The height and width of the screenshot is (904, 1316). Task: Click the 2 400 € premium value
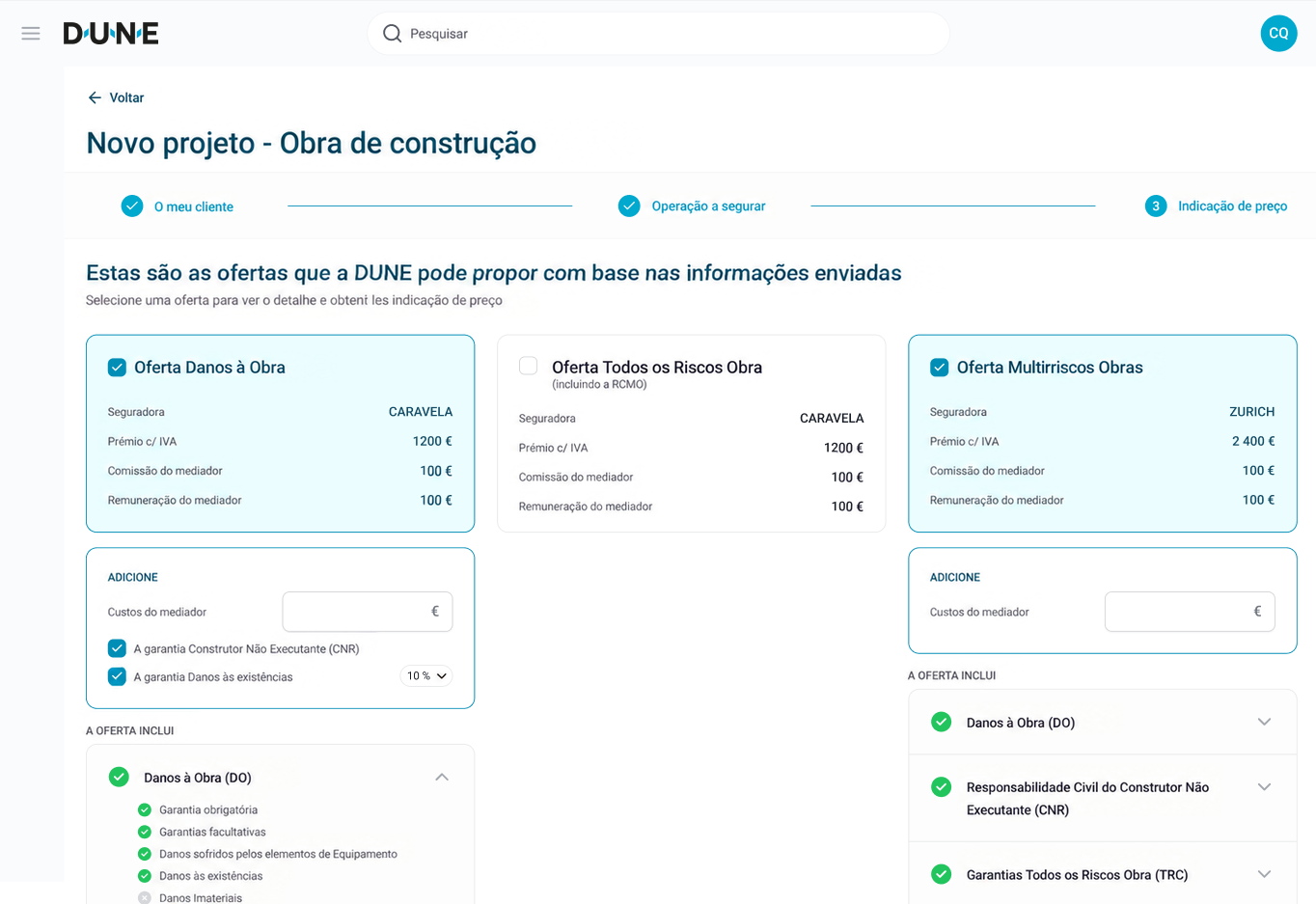tap(1253, 441)
